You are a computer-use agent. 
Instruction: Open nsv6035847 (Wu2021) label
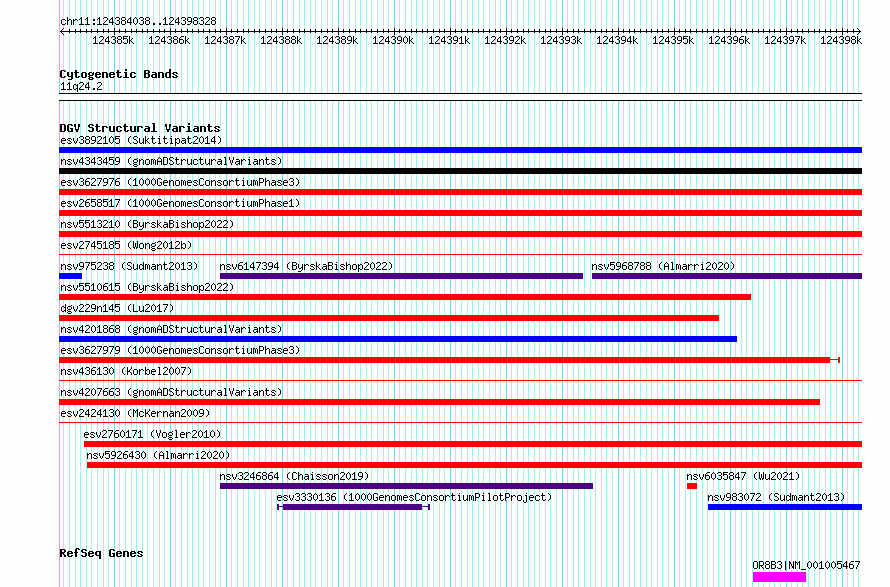point(743,476)
